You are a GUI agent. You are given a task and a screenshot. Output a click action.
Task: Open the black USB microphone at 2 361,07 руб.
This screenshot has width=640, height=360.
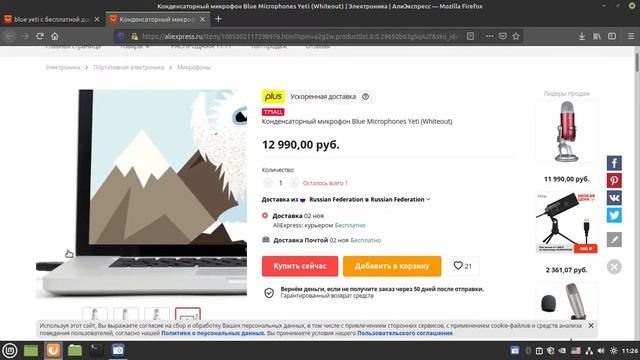pyautogui.click(x=567, y=223)
